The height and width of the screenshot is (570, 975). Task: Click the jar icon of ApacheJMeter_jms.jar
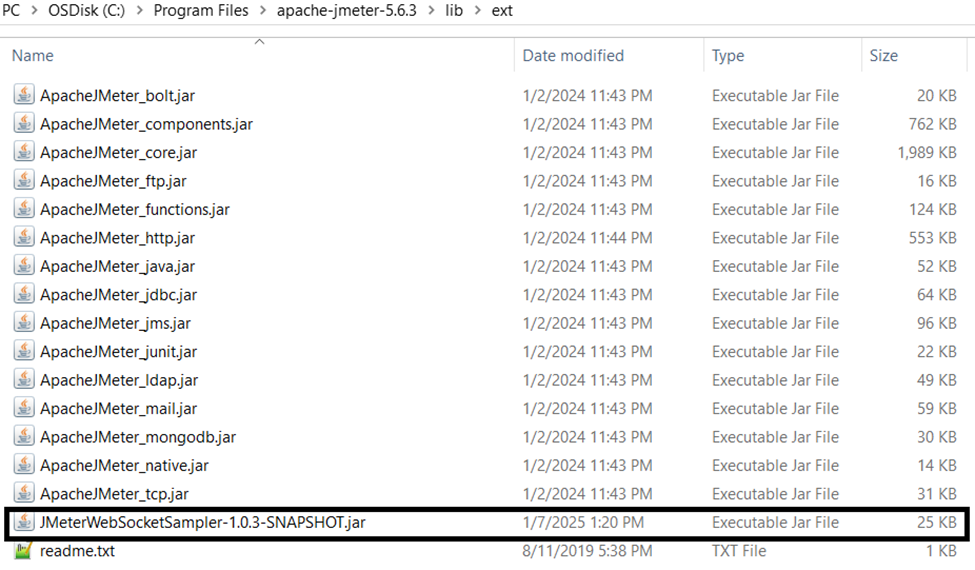click(x=24, y=323)
